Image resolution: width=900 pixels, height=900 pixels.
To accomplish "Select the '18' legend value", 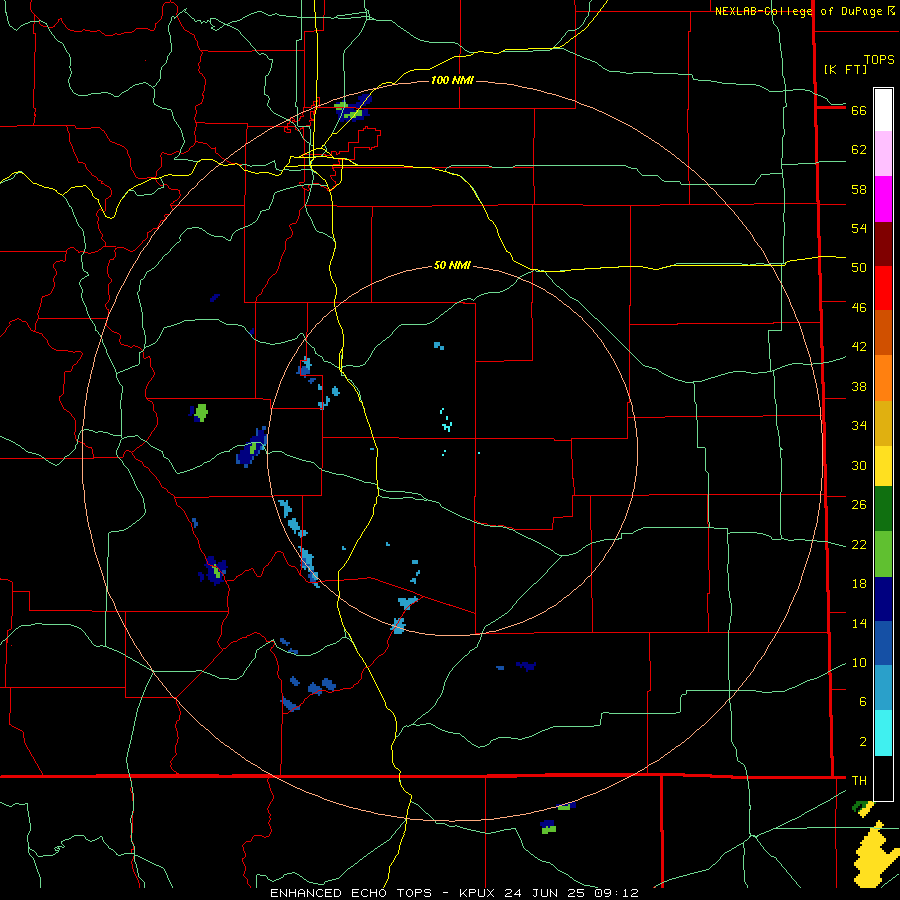I will (x=859, y=584).
